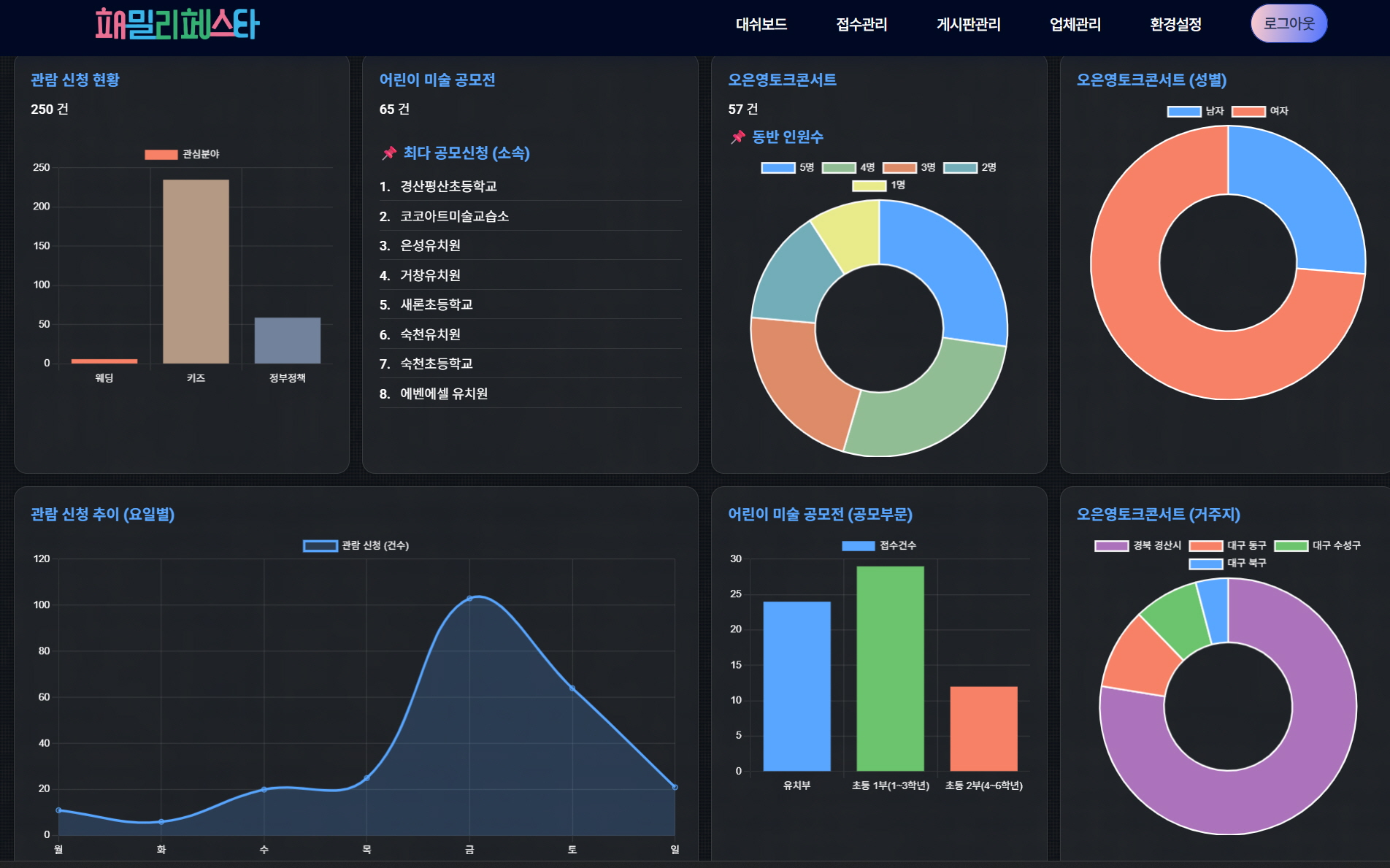
Task: Select 경산평산초등학교 in the ranking list
Action: tap(448, 187)
